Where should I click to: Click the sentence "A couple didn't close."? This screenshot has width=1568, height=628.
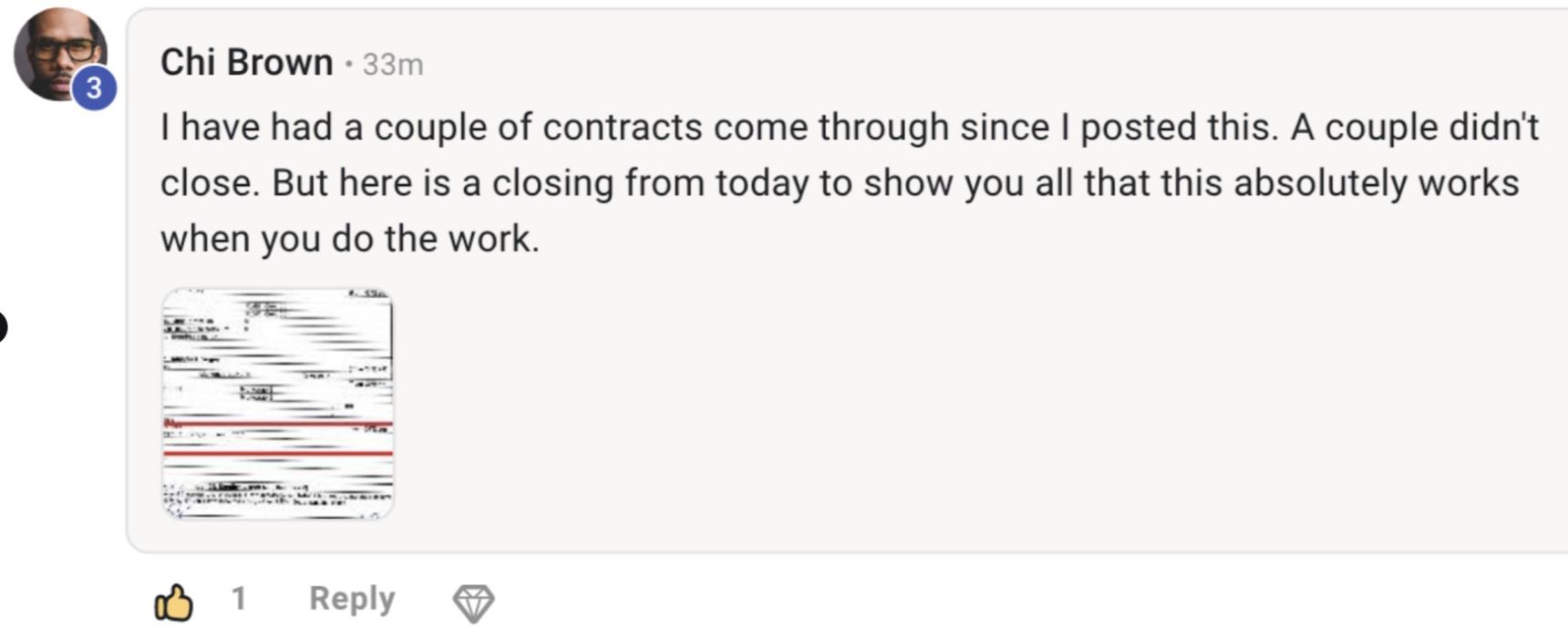click(1413, 127)
